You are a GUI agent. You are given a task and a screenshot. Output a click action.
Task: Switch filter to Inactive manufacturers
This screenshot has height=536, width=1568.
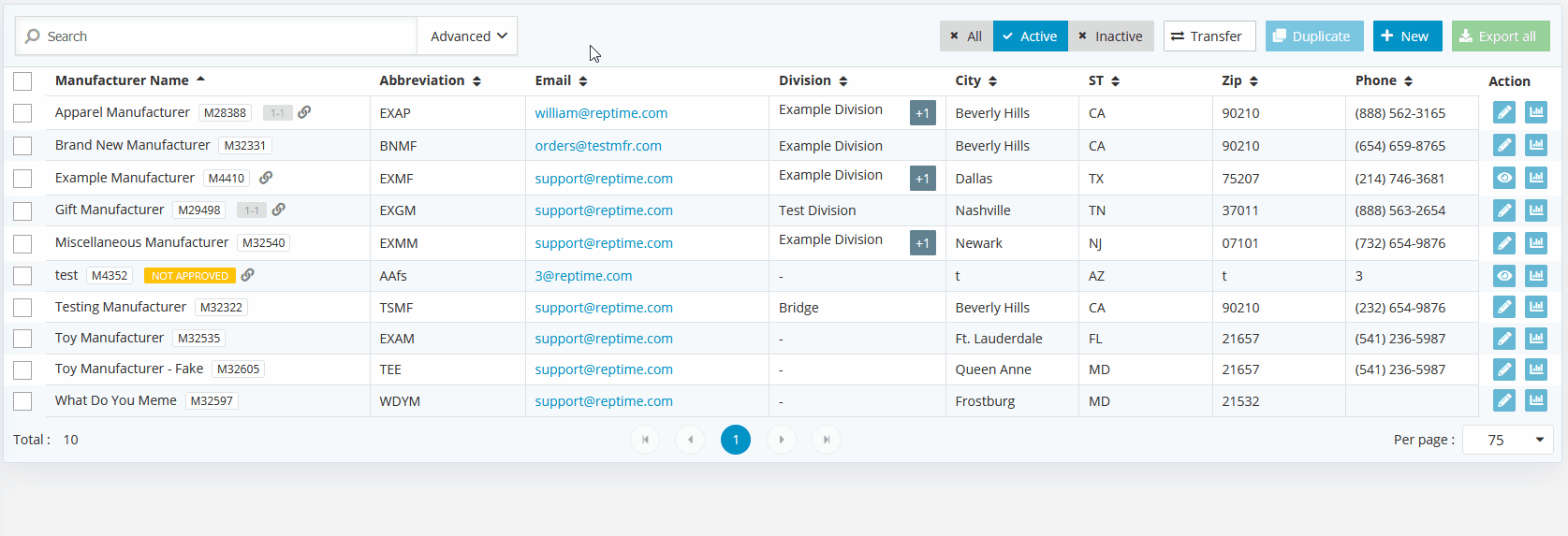pyautogui.click(x=1110, y=36)
